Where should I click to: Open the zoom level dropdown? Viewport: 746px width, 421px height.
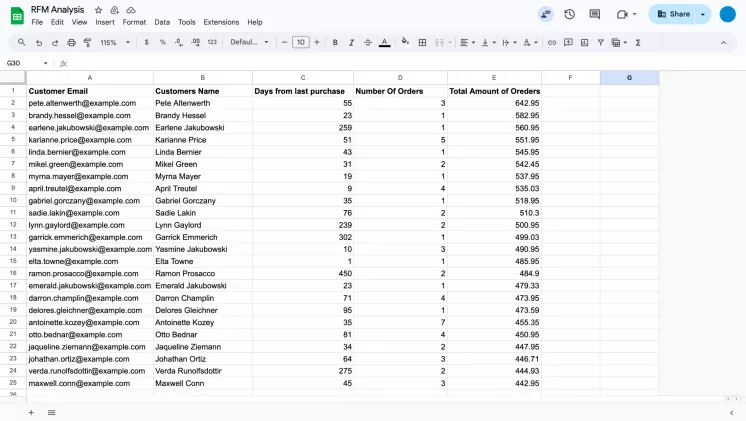[113, 43]
